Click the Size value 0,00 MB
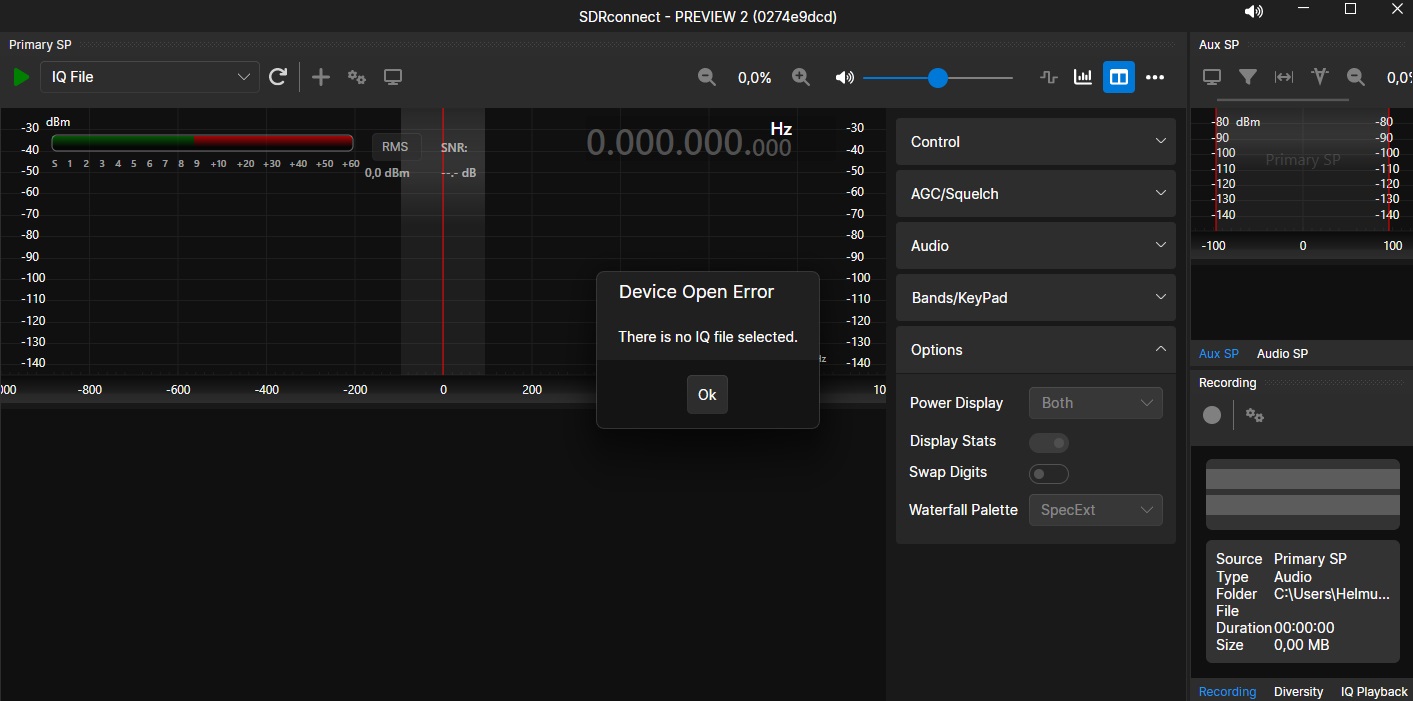The width and height of the screenshot is (1413, 701). pyautogui.click(x=1301, y=645)
